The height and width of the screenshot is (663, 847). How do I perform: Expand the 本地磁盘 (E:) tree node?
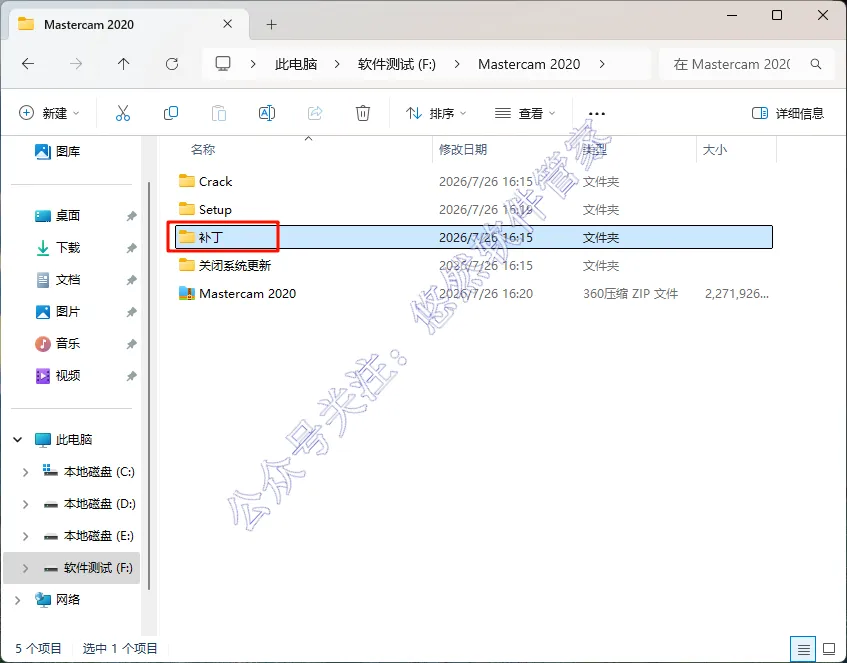click(x=25, y=535)
